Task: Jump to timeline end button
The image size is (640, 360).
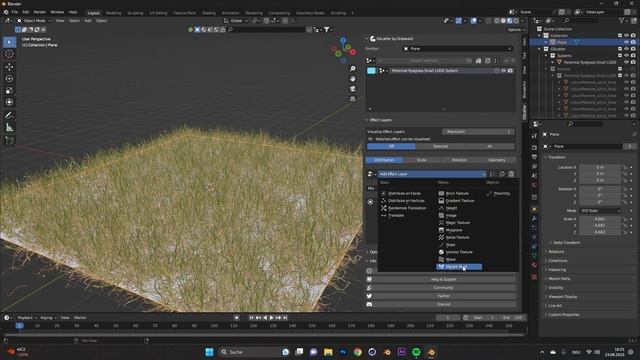Action: 285,318
